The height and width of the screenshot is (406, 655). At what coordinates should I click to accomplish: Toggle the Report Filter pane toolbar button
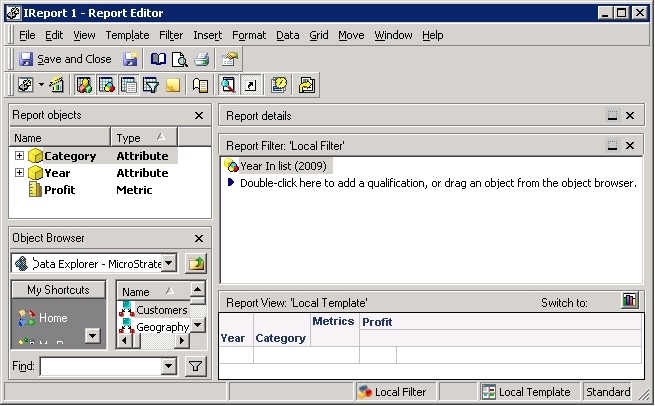107,85
